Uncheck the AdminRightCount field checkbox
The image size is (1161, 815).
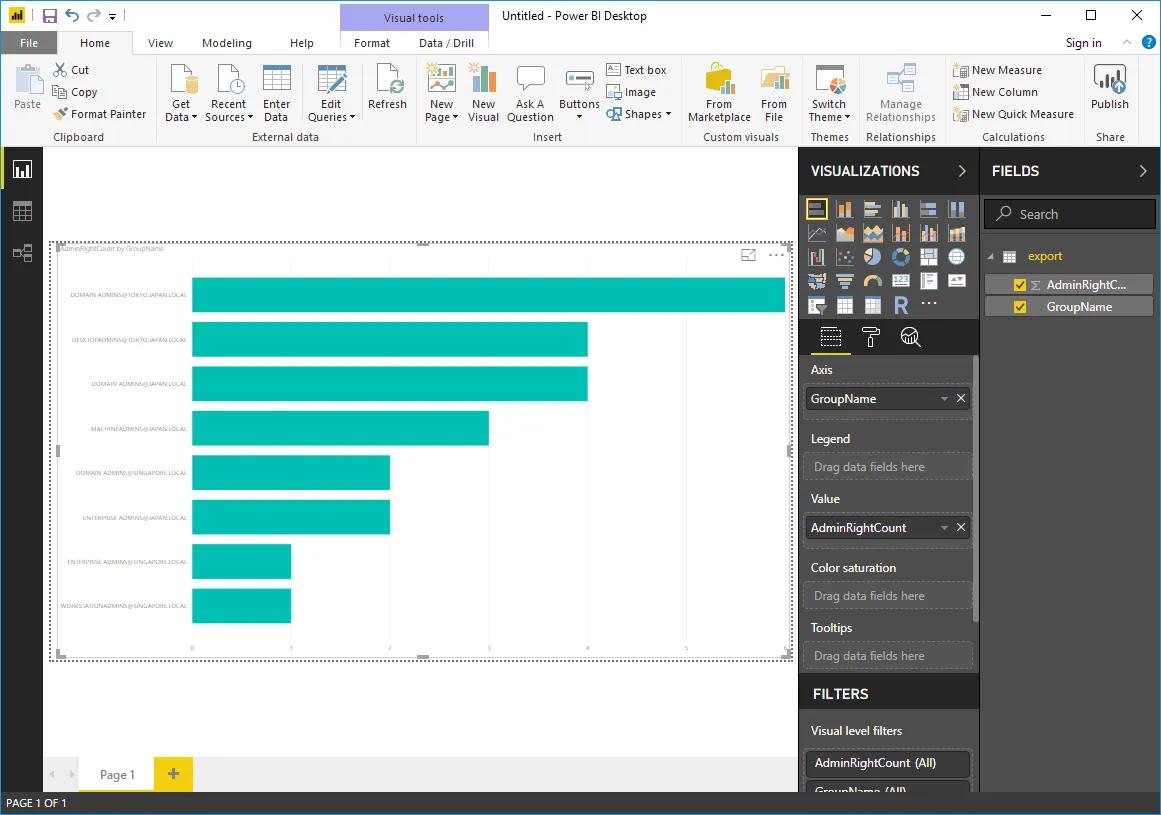point(1020,285)
